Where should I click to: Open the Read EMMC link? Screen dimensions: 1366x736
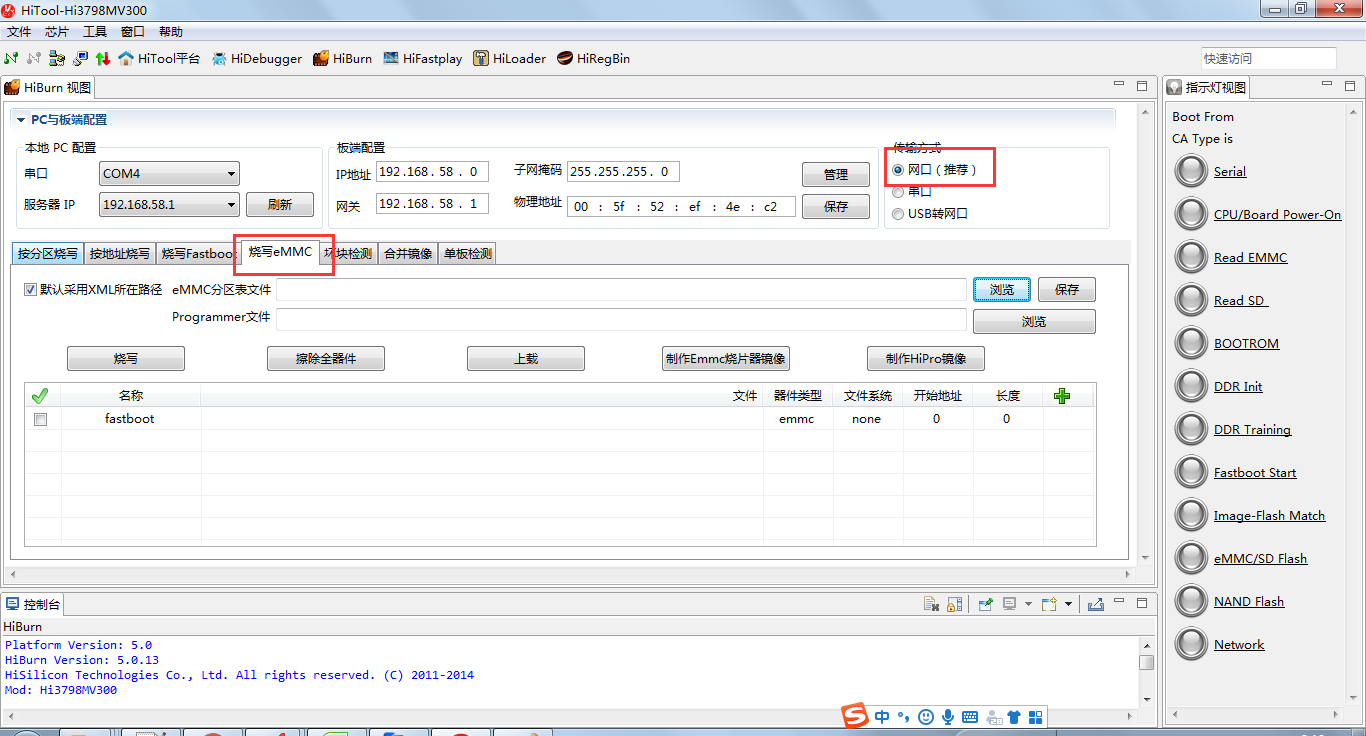[x=1250, y=257]
